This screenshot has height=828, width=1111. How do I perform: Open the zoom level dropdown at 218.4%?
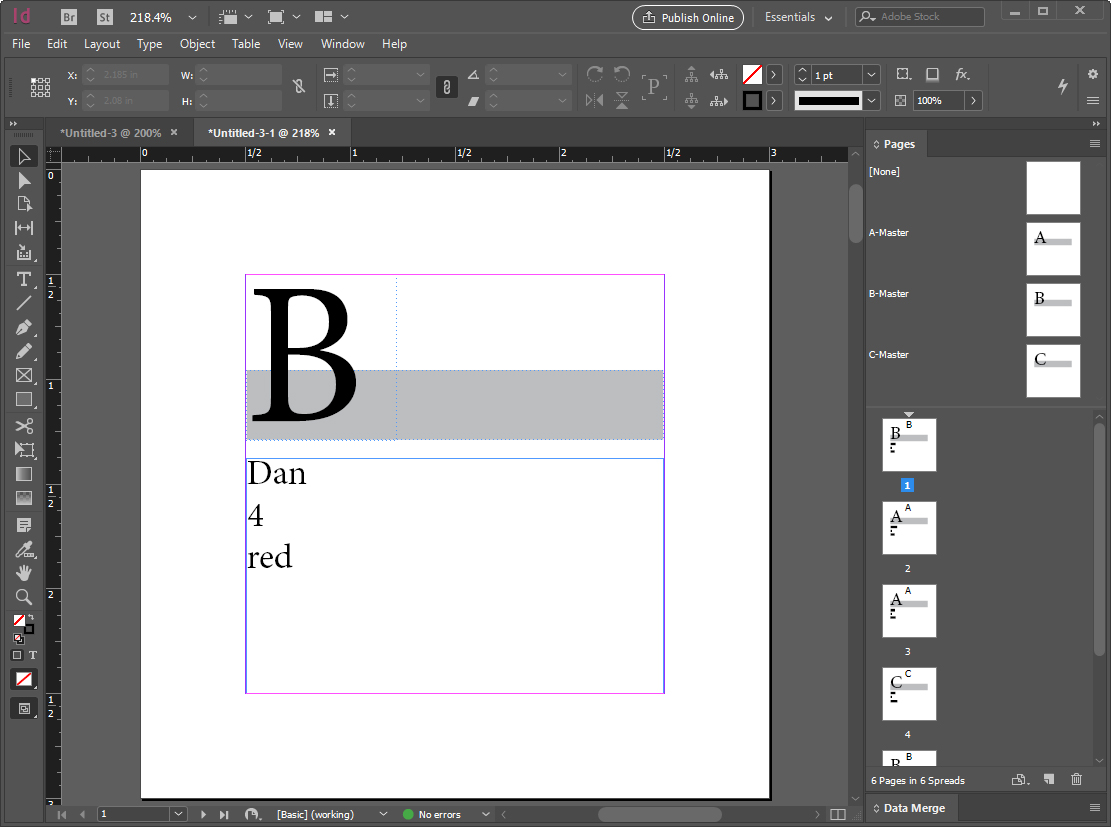[x=192, y=18]
